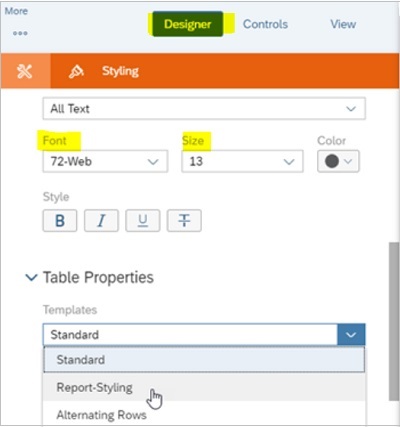Image resolution: width=400 pixels, height=427 pixels.
Task: Select the Styling paintbrush icon
Action: click(76, 71)
